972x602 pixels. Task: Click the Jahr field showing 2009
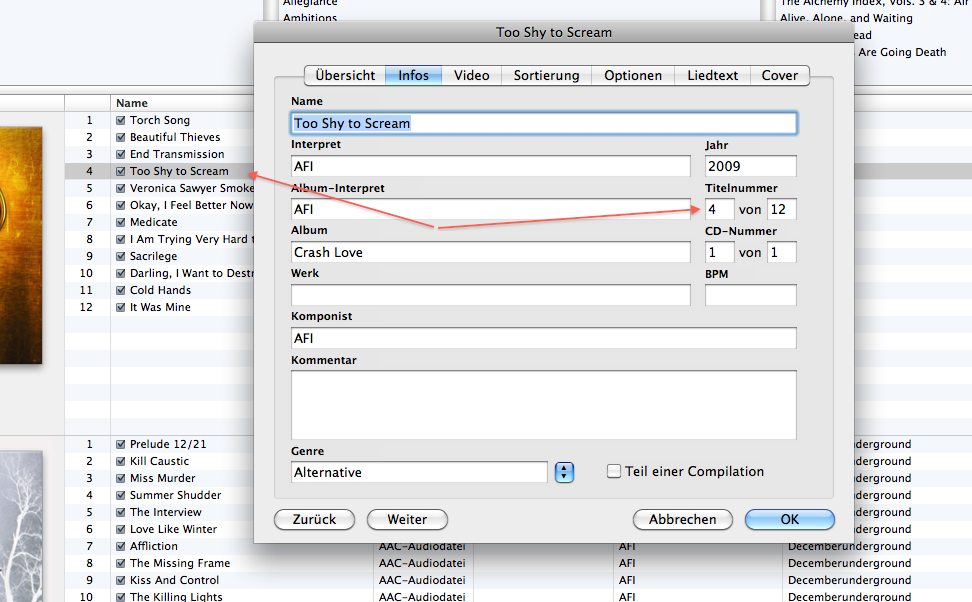(x=751, y=166)
